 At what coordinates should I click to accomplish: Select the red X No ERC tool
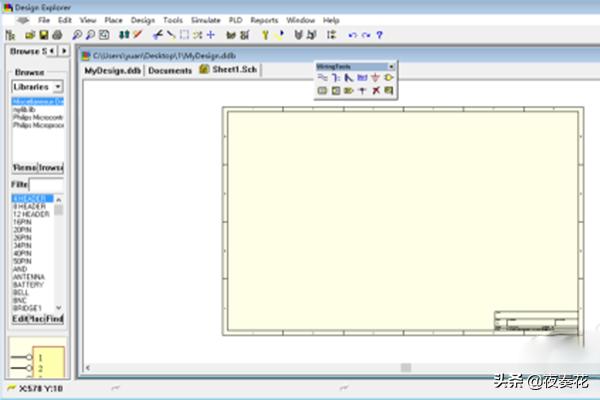376,91
